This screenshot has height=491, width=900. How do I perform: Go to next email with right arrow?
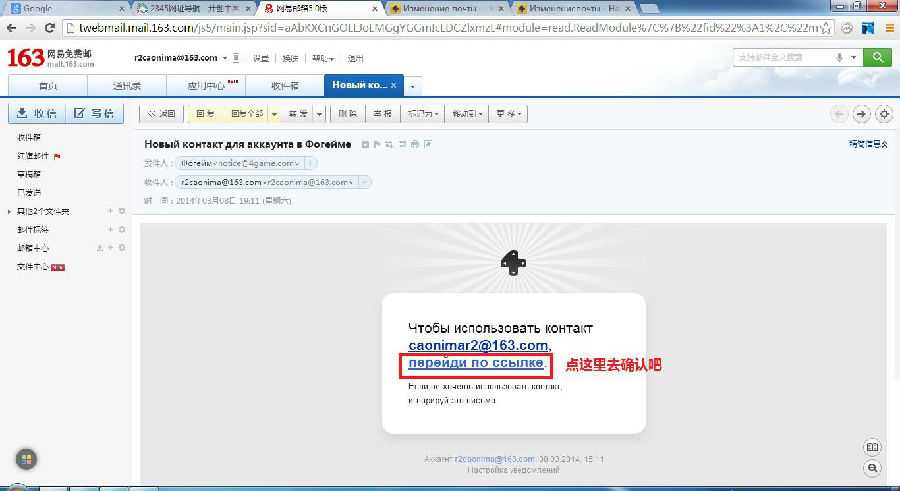[861, 114]
